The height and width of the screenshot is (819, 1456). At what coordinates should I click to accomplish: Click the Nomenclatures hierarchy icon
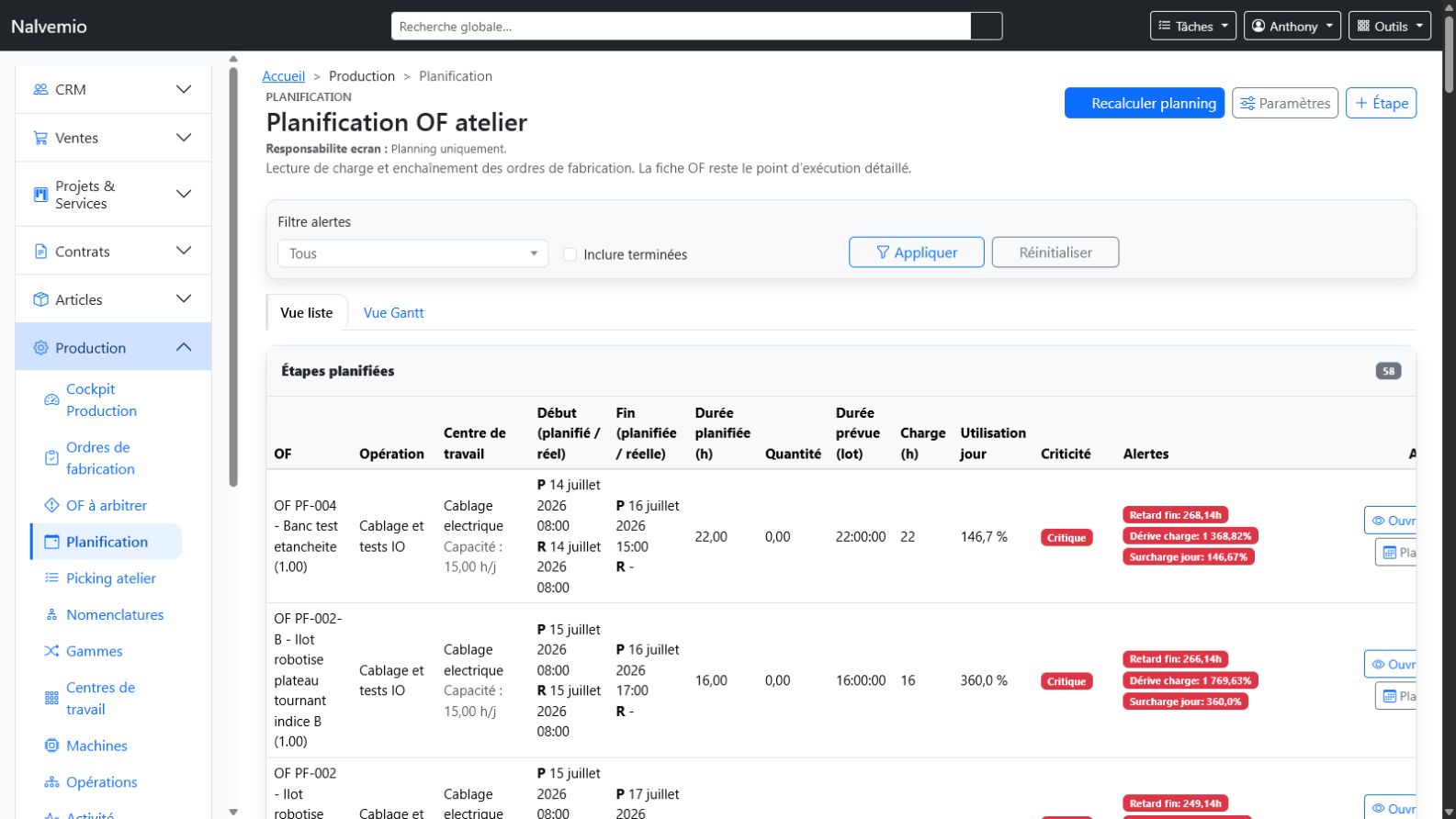(51, 614)
